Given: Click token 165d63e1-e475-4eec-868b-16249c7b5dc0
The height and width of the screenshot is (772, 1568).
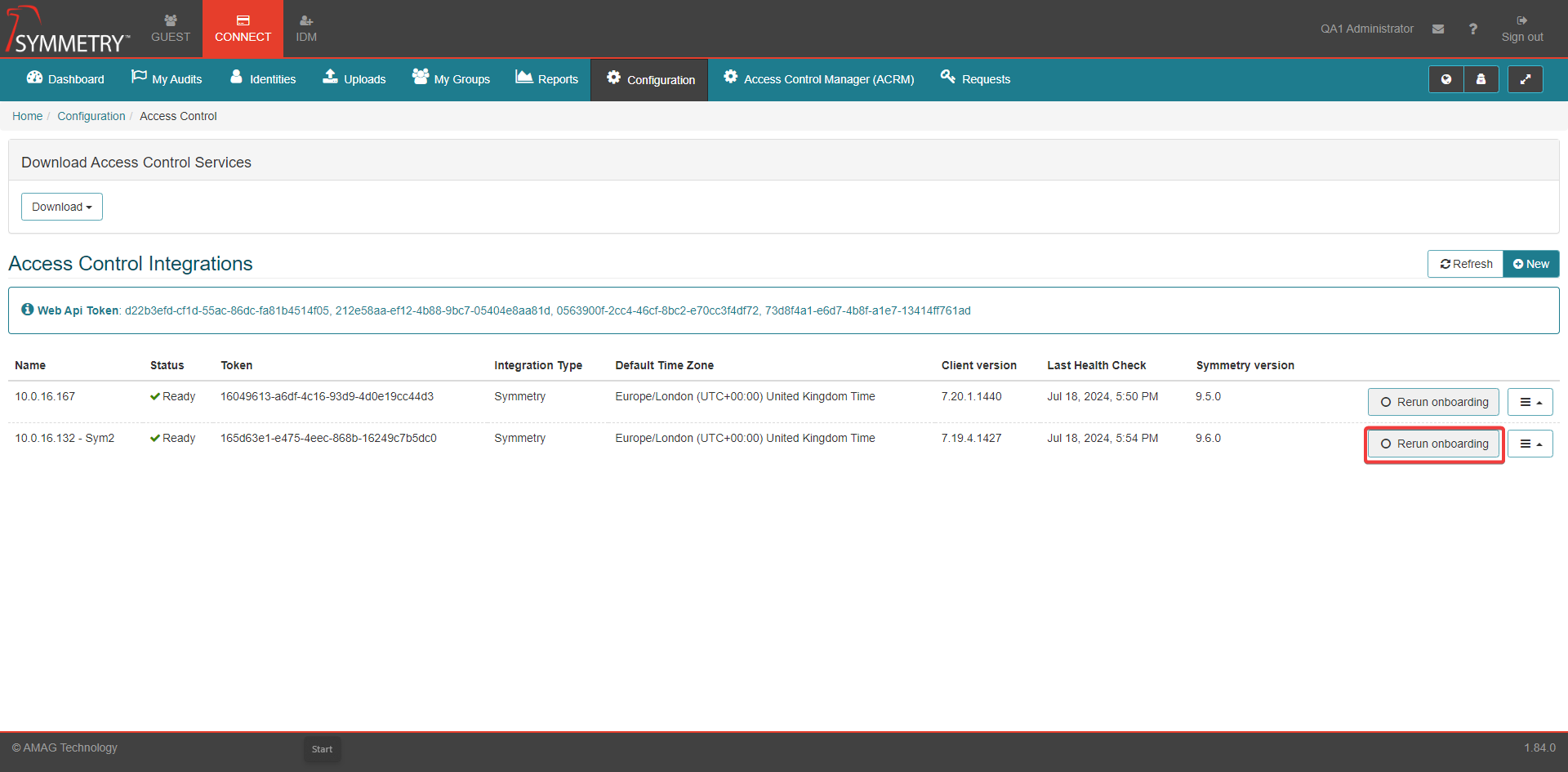Looking at the screenshot, I should pos(328,438).
